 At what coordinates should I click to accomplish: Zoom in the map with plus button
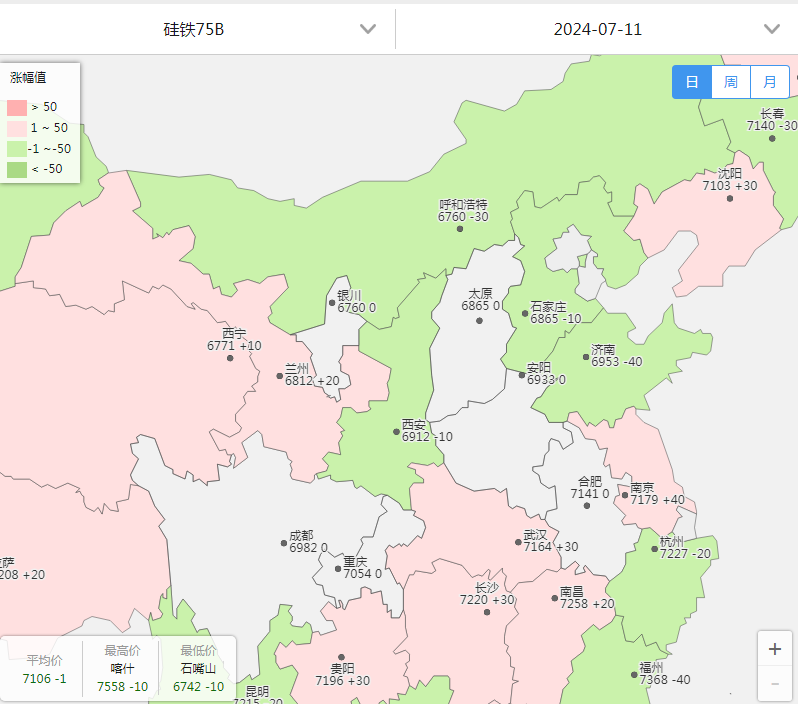(775, 649)
